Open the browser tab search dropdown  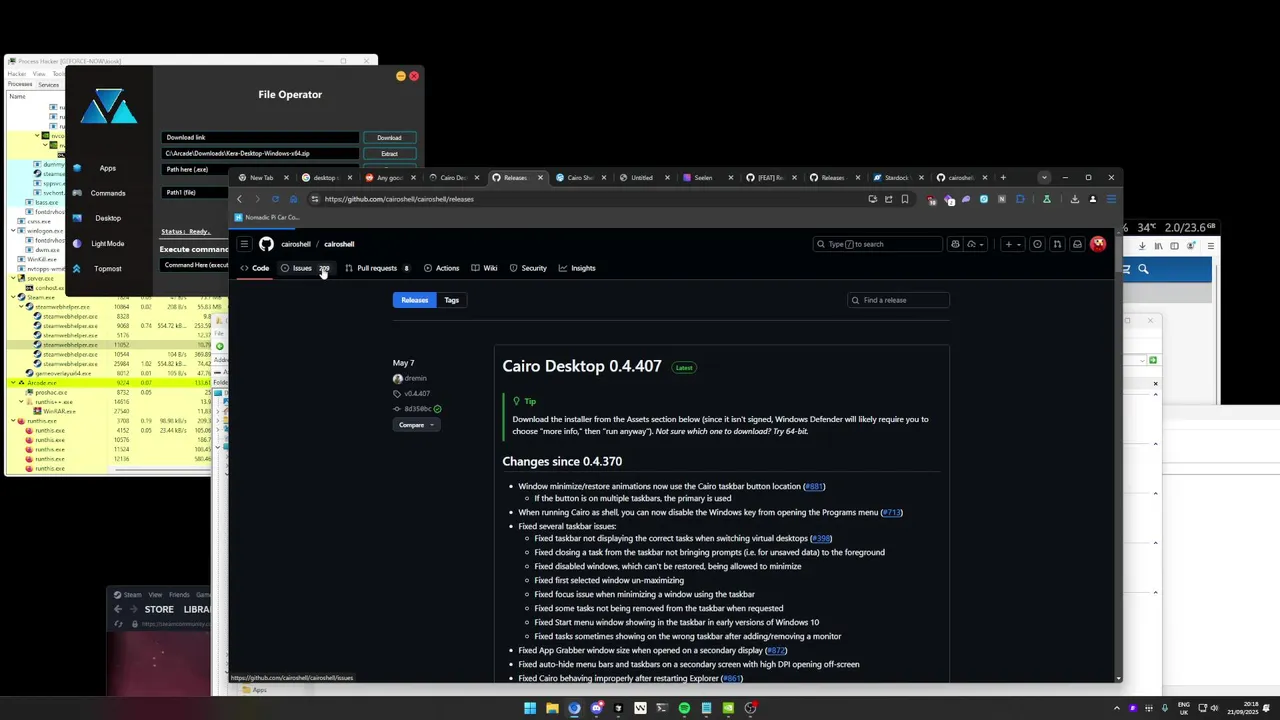1044,178
